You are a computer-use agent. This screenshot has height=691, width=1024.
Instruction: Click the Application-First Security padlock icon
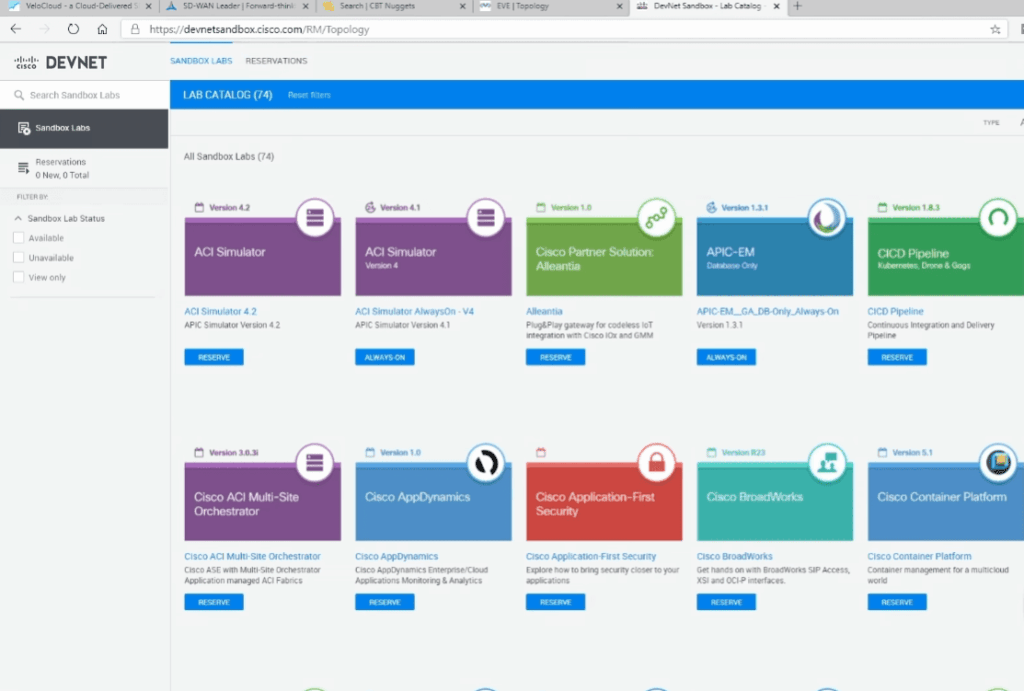[x=656, y=463]
